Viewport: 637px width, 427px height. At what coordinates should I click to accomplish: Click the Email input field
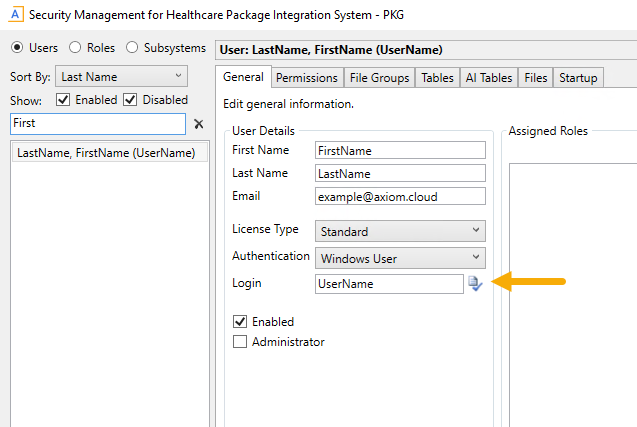click(x=399, y=197)
